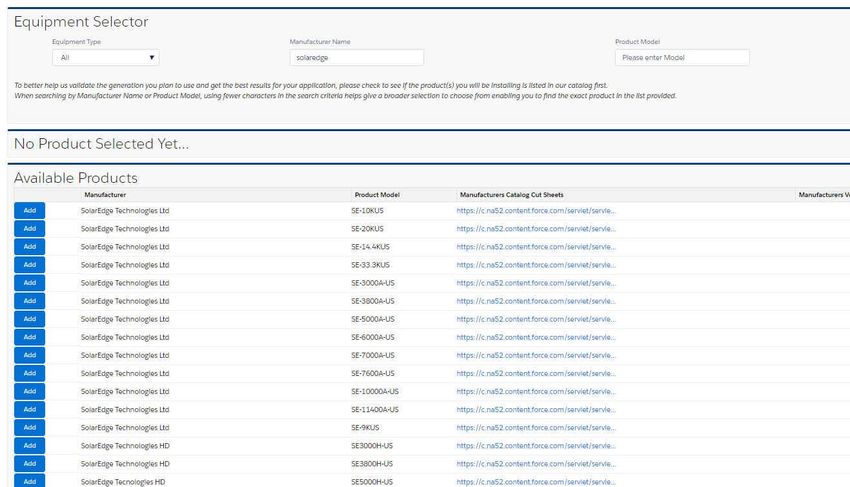Open cut sheet link for SE-10KUS

536,210
